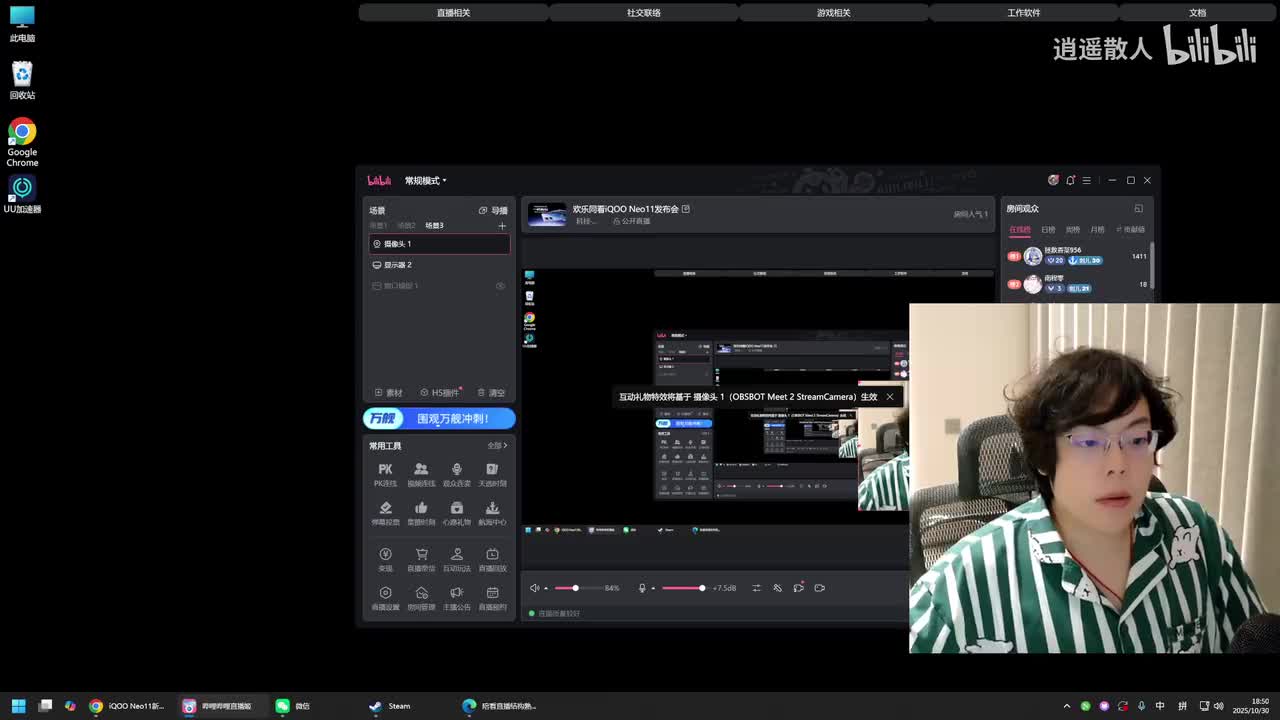The height and width of the screenshot is (720, 1280).
Task: Select the 摄像头 1 source
Action: pyautogui.click(x=439, y=244)
